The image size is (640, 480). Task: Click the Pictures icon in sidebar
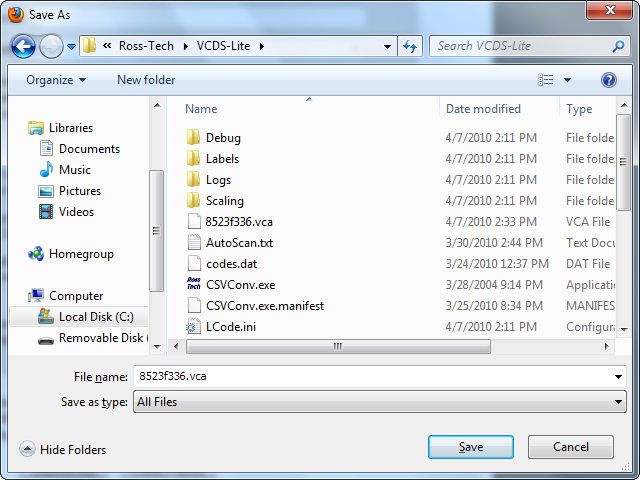click(46, 191)
